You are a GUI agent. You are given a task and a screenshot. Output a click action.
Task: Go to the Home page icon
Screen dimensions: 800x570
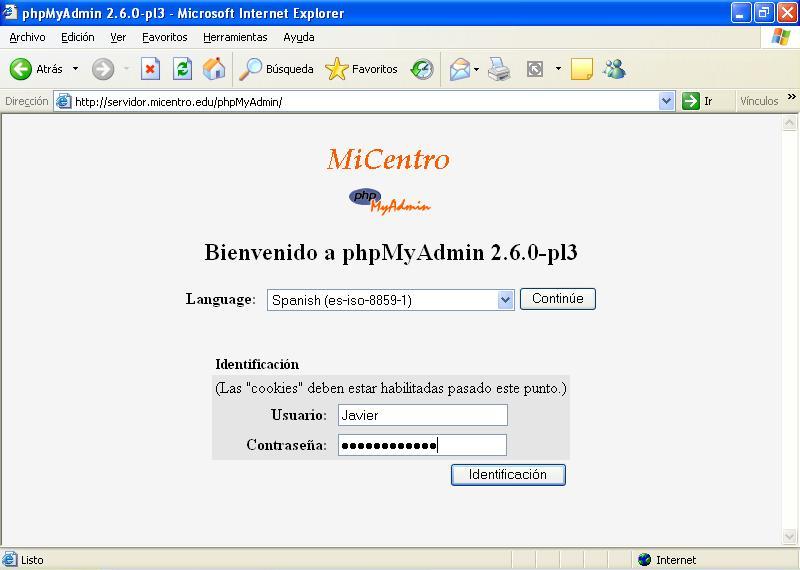click(214, 69)
